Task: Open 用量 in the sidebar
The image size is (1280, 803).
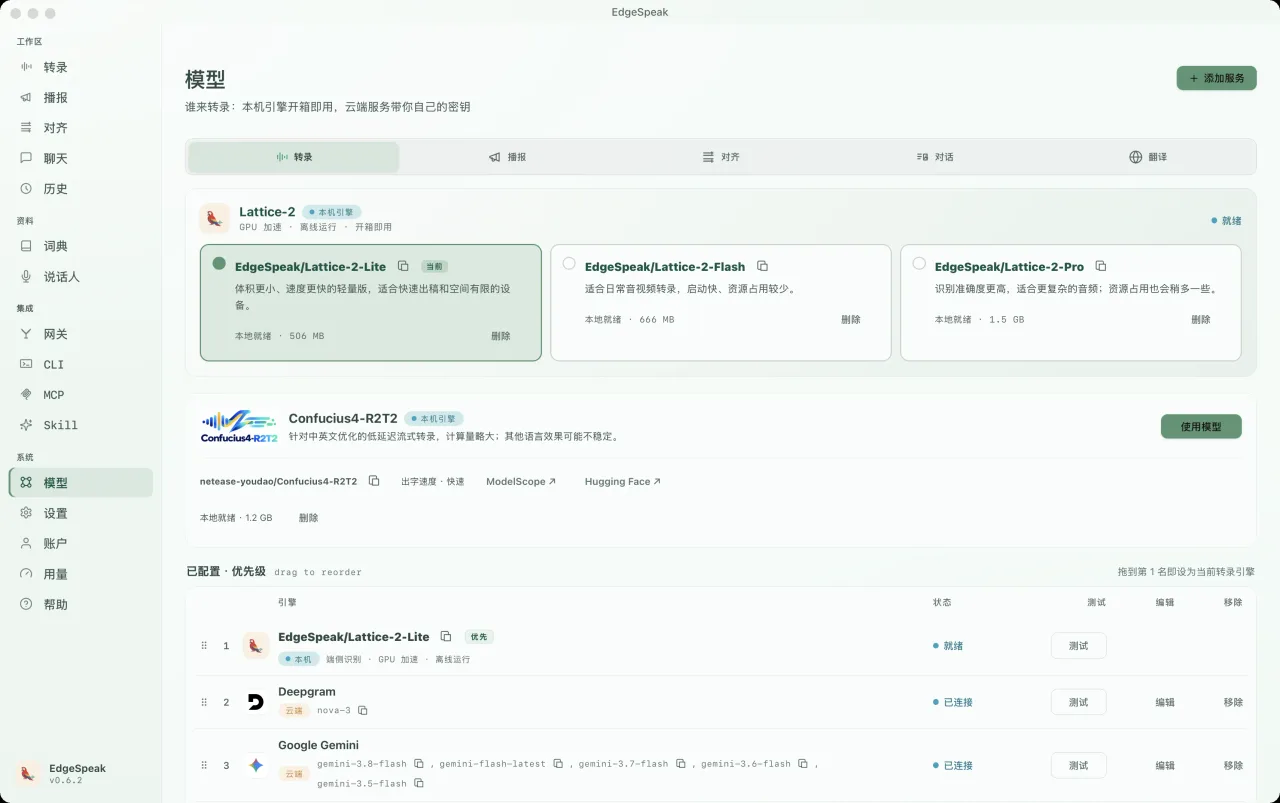Action: point(81,574)
